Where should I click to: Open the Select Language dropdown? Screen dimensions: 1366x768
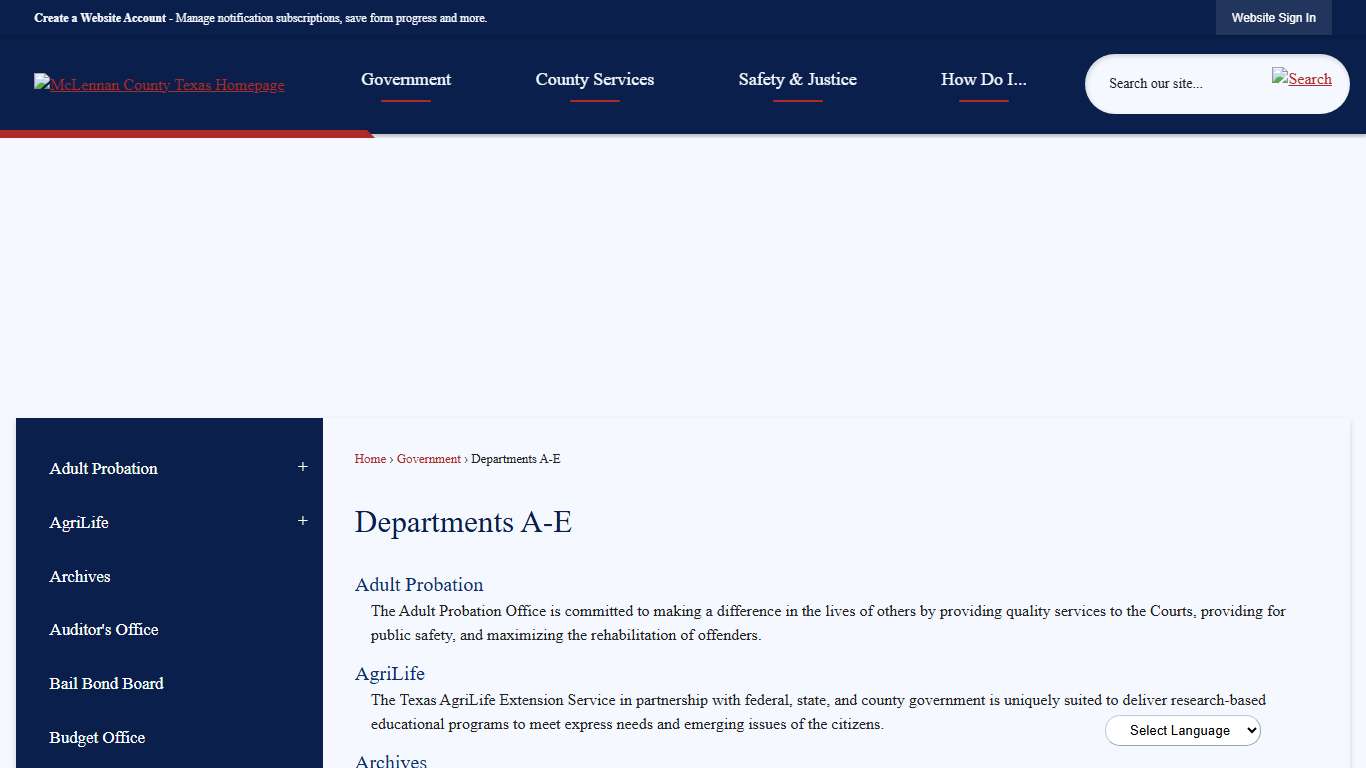click(1182, 730)
